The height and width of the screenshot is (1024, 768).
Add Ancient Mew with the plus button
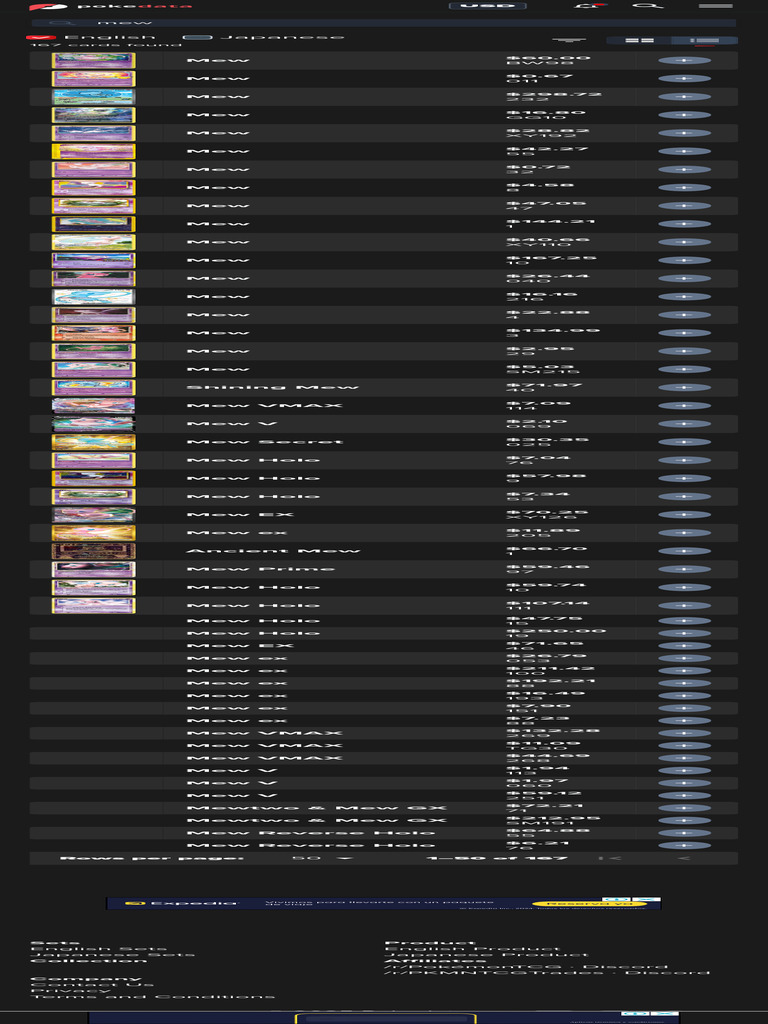coord(684,551)
